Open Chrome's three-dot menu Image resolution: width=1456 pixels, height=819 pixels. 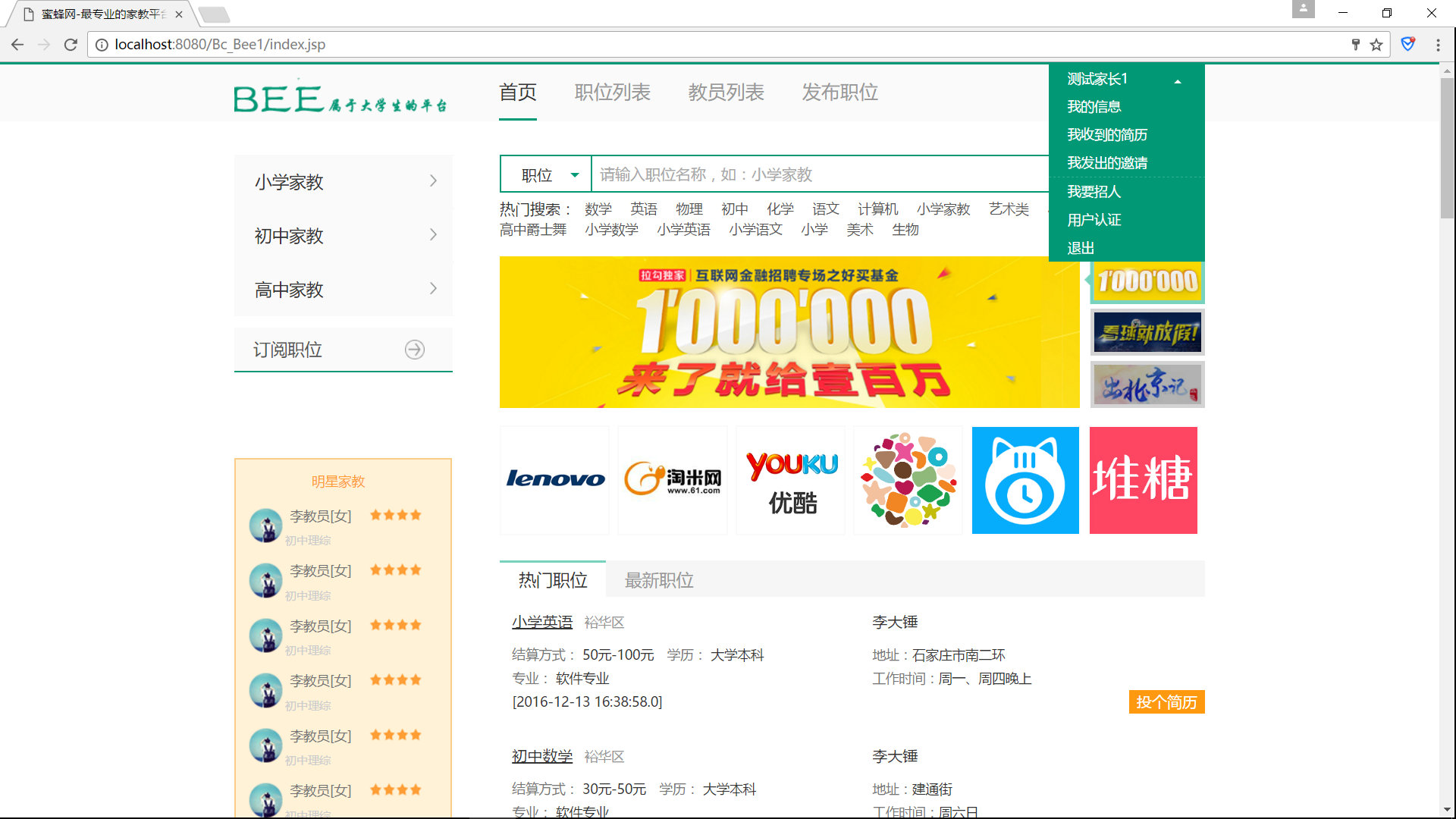coord(1438,45)
